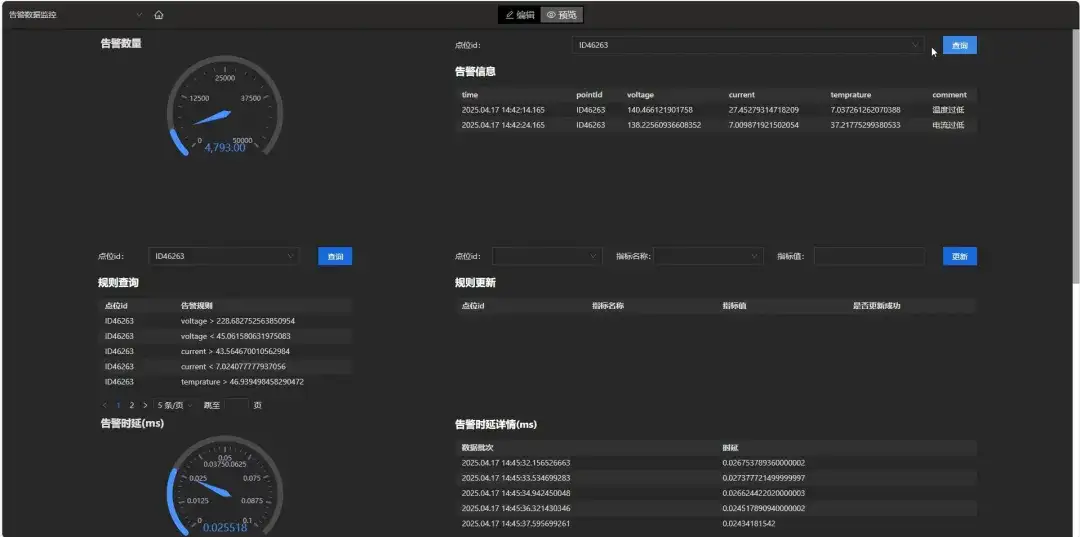The height and width of the screenshot is (537, 1080).
Task: Open 点位id dropdown in 规则更新 form
Action: [548, 256]
